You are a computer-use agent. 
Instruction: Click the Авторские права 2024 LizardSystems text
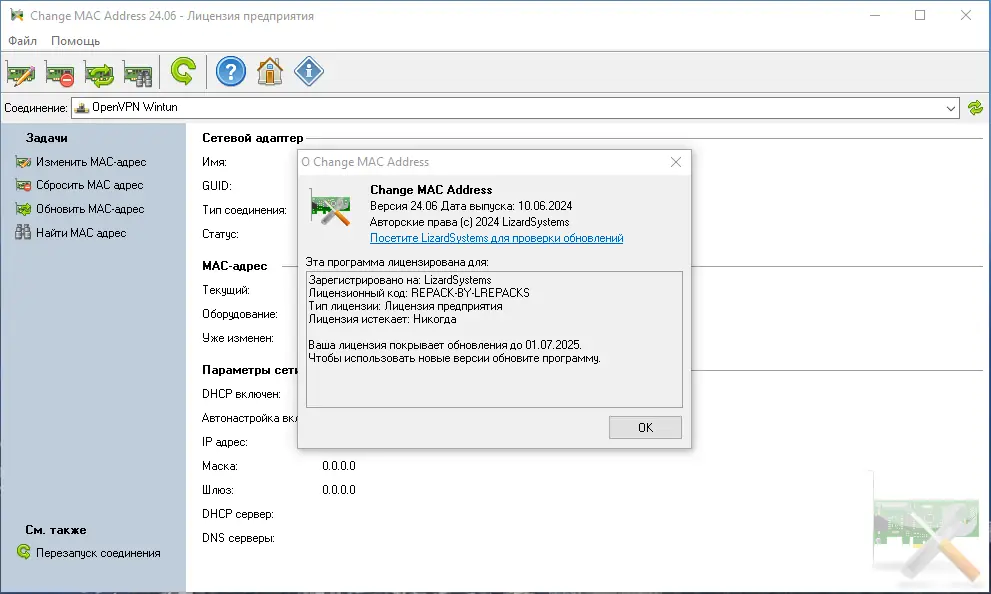[x=470, y=222]
